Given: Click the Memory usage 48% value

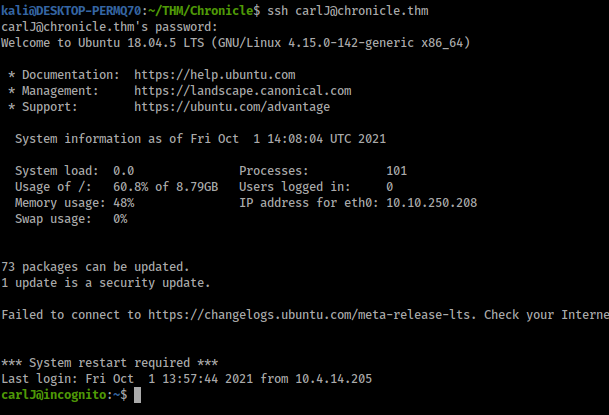Looking at the screenshot, I should [x=122, y=203].
